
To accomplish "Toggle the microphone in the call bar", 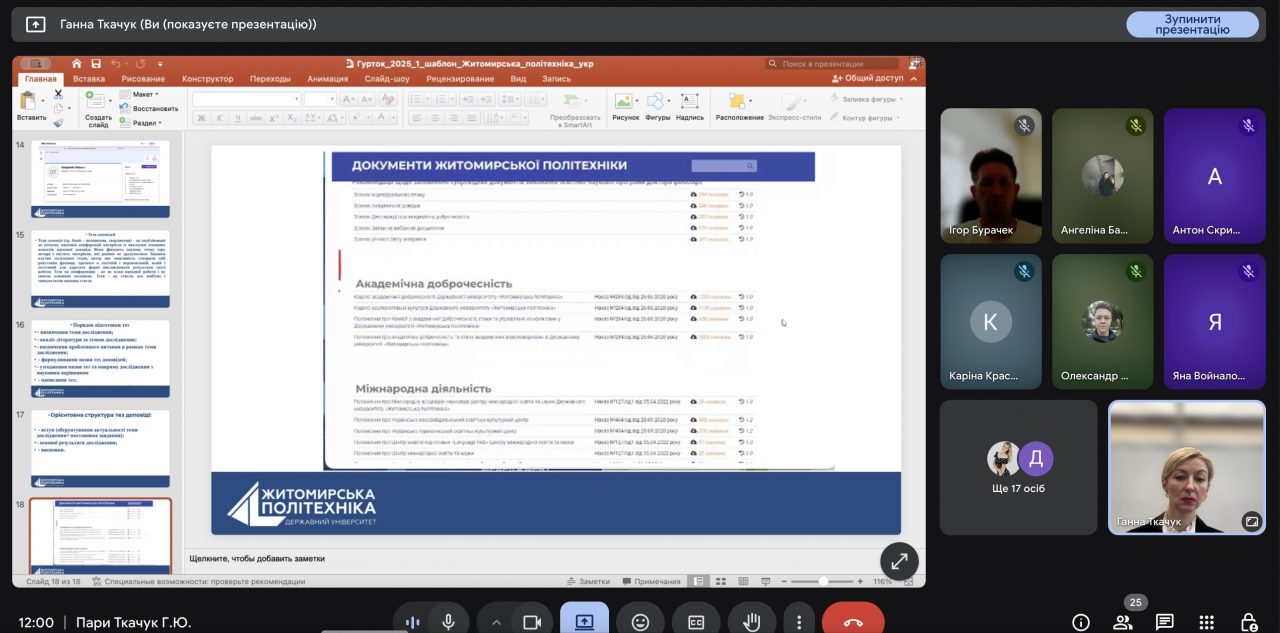I will [448, 622].
